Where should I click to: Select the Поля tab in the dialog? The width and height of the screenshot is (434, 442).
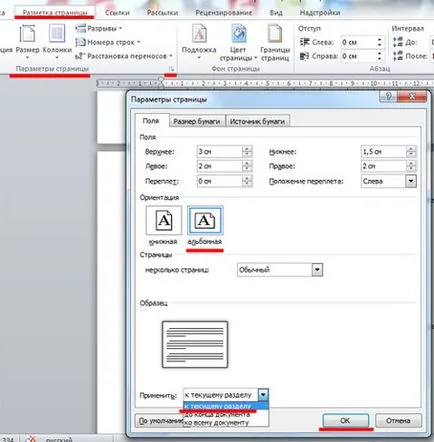coord(151,121)
